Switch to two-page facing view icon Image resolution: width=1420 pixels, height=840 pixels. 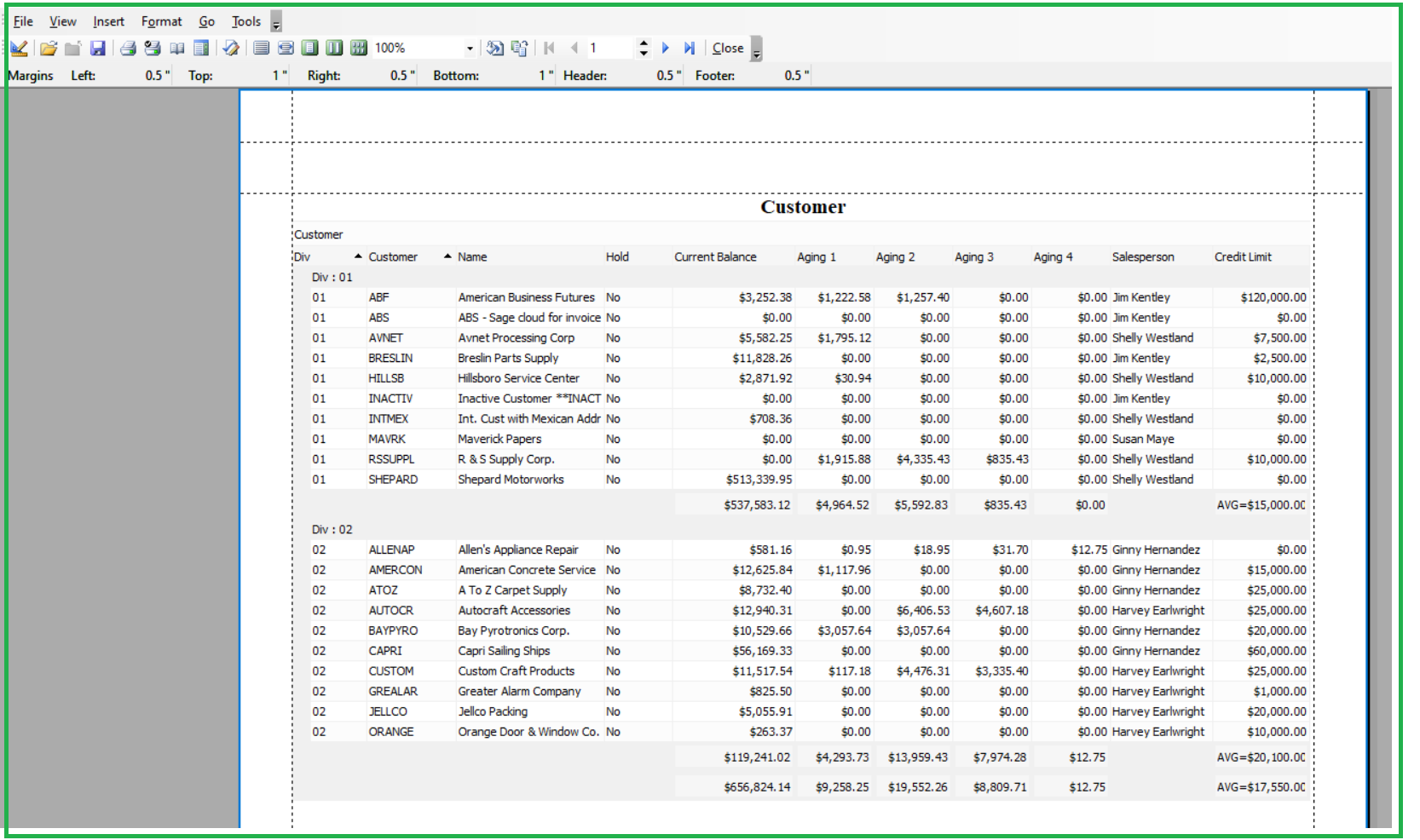click(x=334, y=48)
